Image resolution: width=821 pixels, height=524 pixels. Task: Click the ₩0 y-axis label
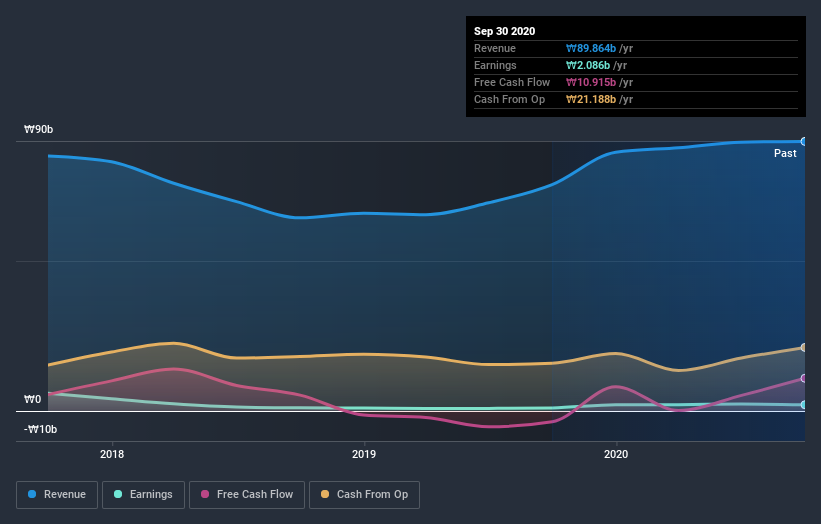(x=32, y=399)
